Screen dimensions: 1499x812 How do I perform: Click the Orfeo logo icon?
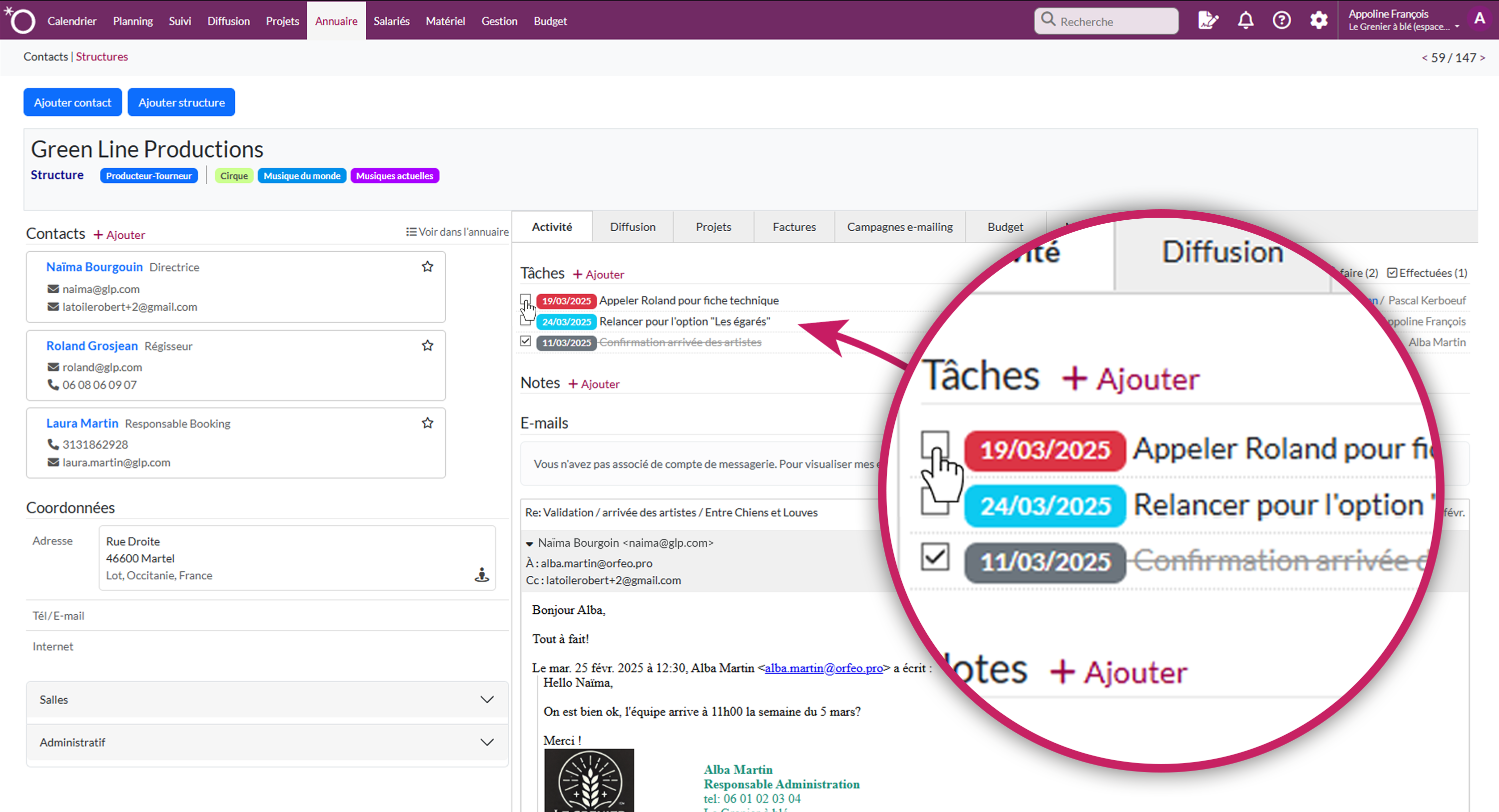20,20
